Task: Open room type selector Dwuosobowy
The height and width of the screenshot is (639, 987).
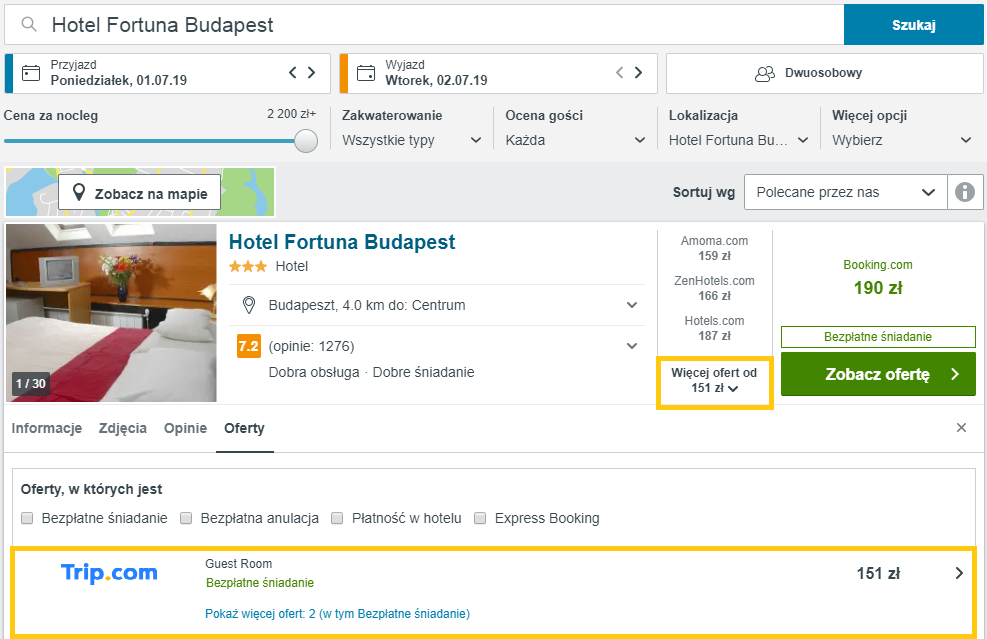Action: [825, 73]
